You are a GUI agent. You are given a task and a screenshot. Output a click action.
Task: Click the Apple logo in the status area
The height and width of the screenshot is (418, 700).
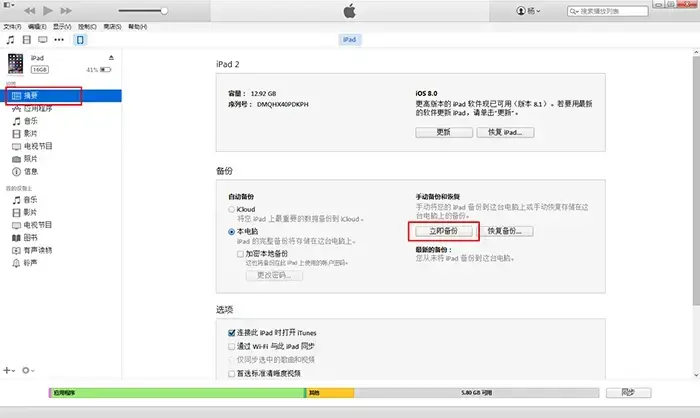pyautogui.click(x=350, y=11)
